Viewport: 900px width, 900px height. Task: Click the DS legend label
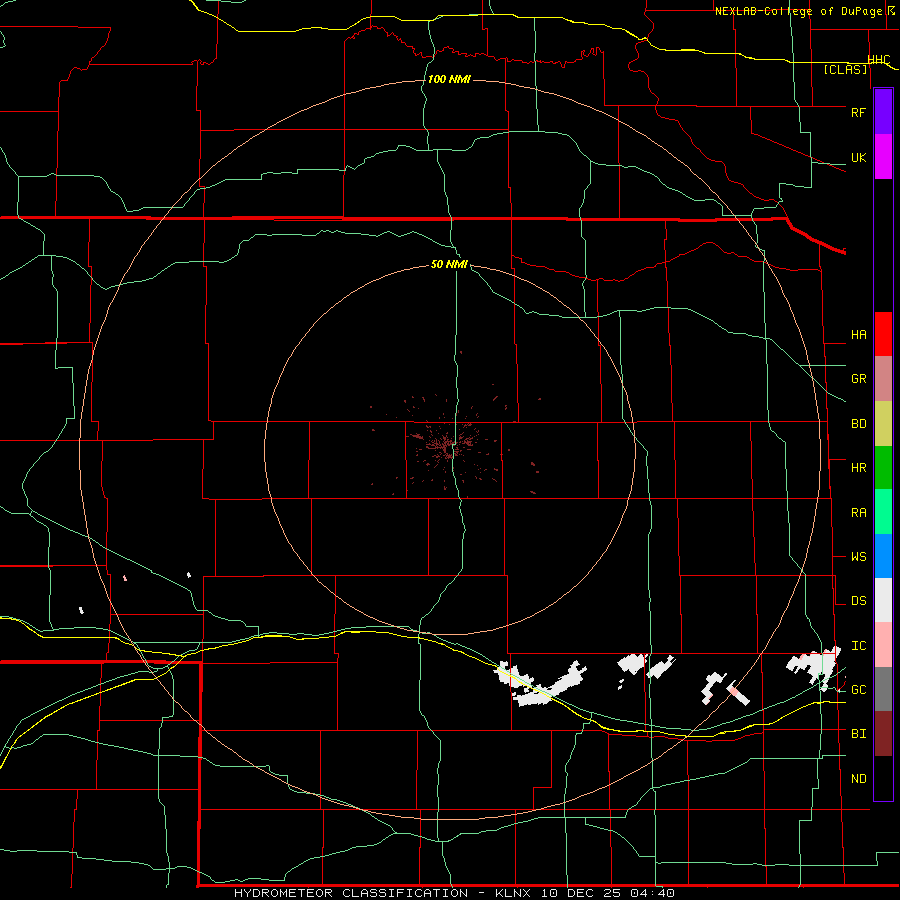(858, 601)
